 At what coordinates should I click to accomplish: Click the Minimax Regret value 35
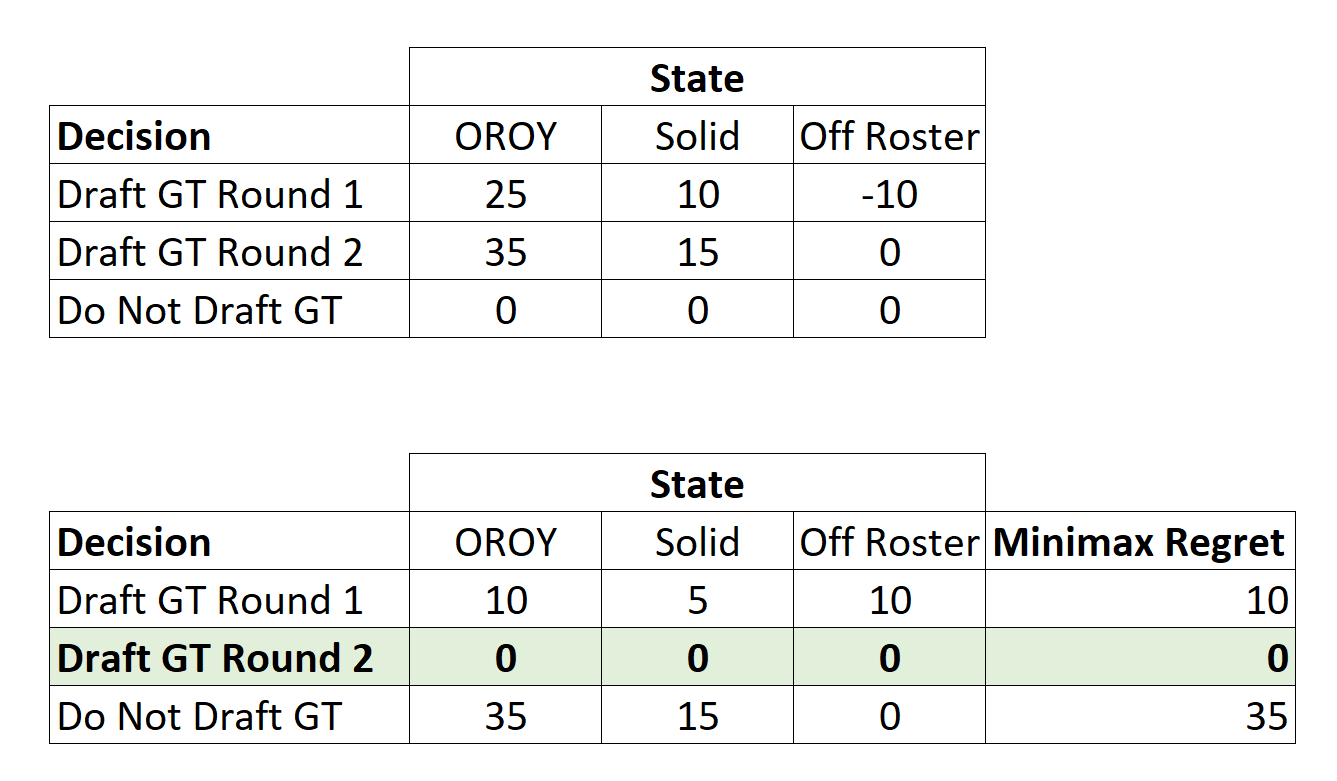click(1140, 716)
